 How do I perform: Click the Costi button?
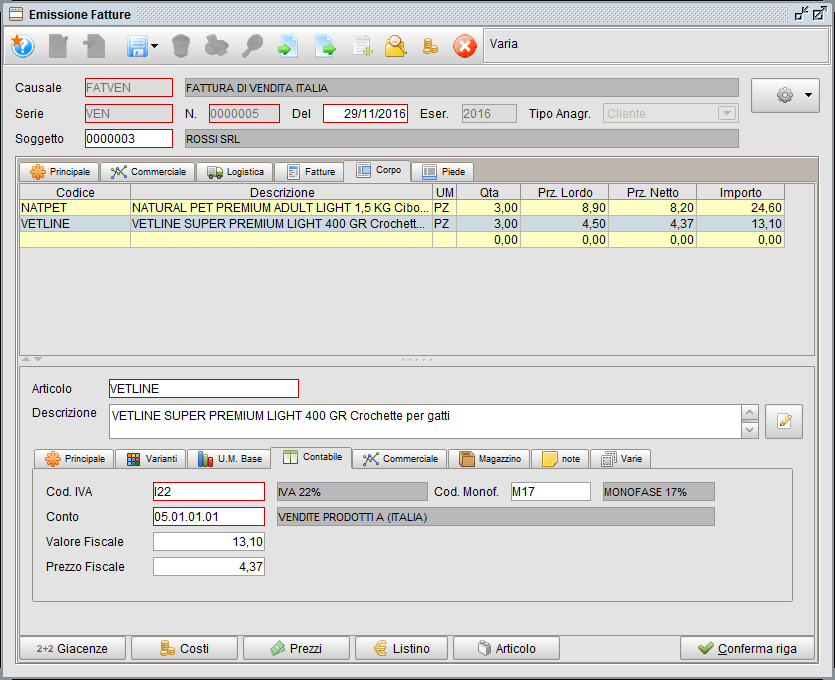tap(184, 649)
